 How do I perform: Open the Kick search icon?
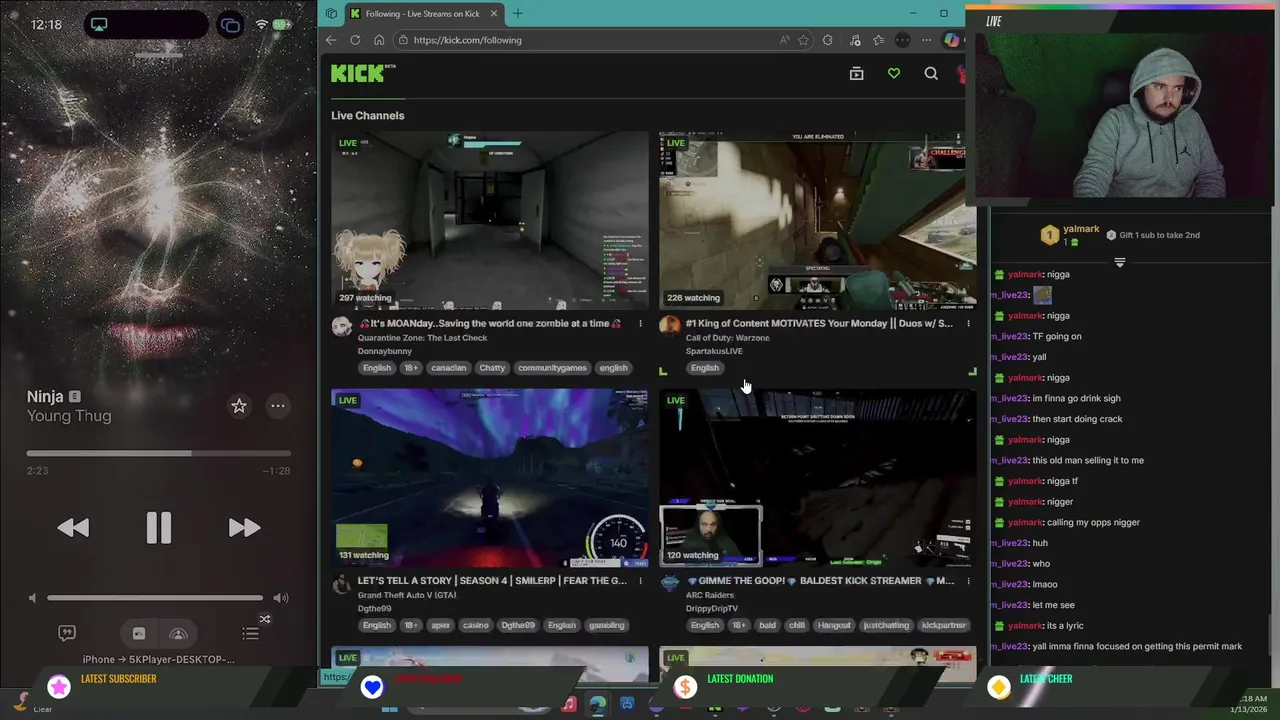pyautogui.click(x=931, y=73)
